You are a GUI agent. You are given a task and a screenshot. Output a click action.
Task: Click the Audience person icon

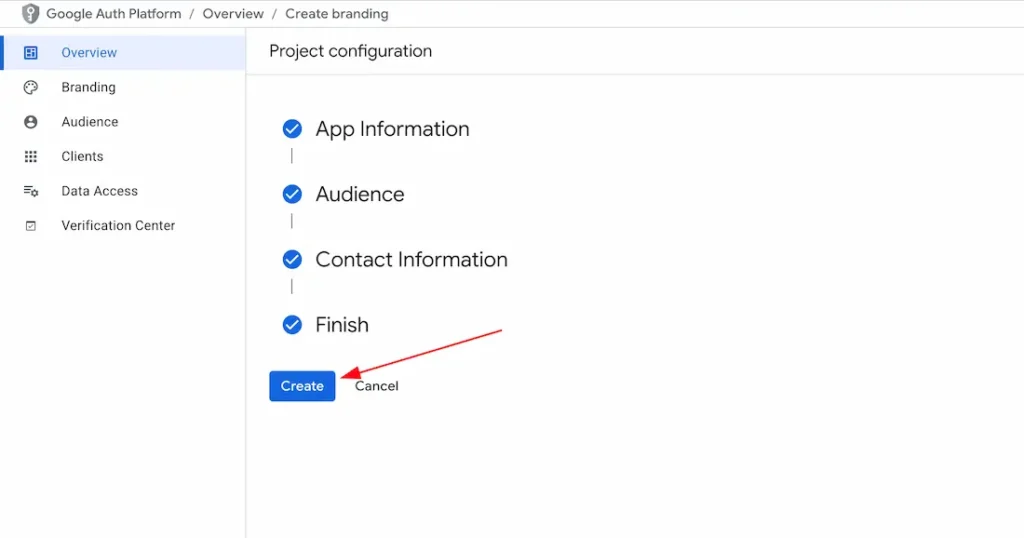[31, 122]
